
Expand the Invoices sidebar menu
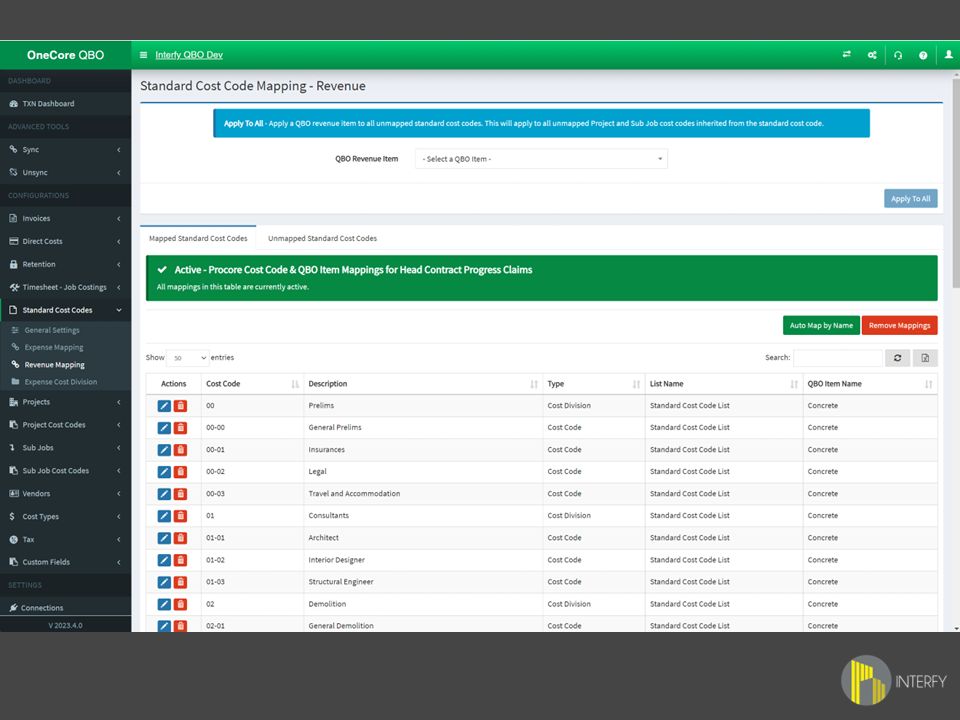65,218
